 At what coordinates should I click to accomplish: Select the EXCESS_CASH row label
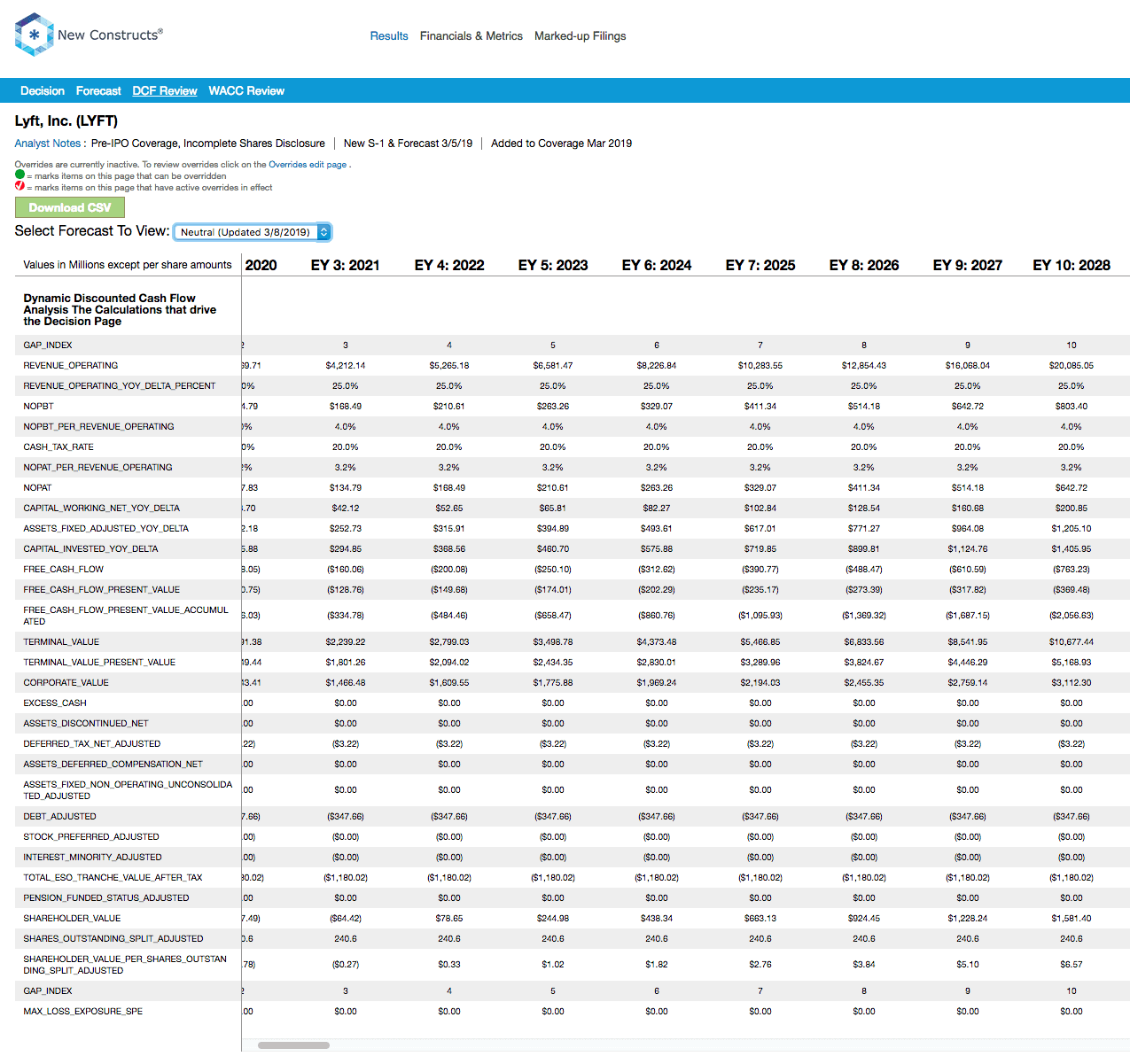click(55, 703)
